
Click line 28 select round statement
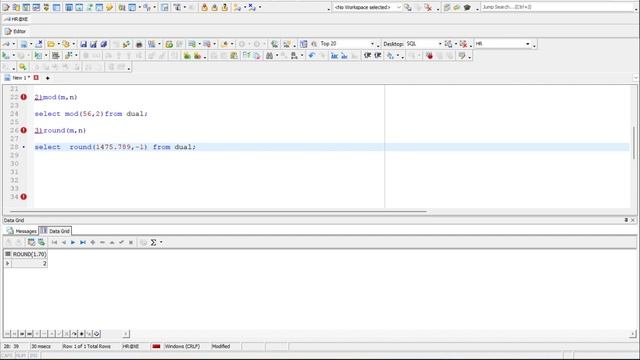coord(115,147)
